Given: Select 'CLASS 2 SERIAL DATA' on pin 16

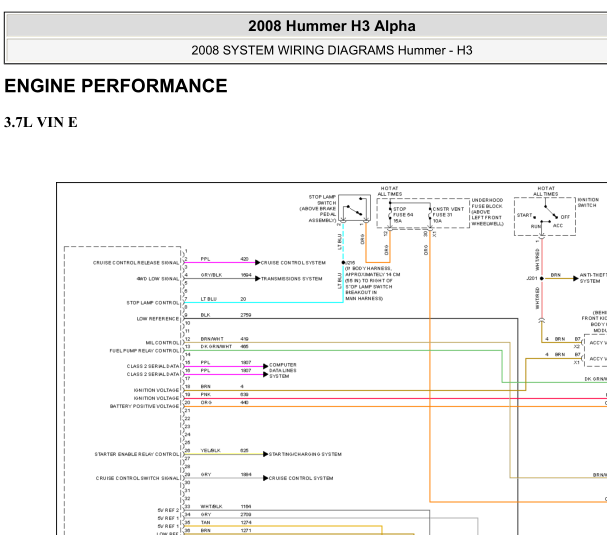Looking at the screenshot, I should (153, 374).
